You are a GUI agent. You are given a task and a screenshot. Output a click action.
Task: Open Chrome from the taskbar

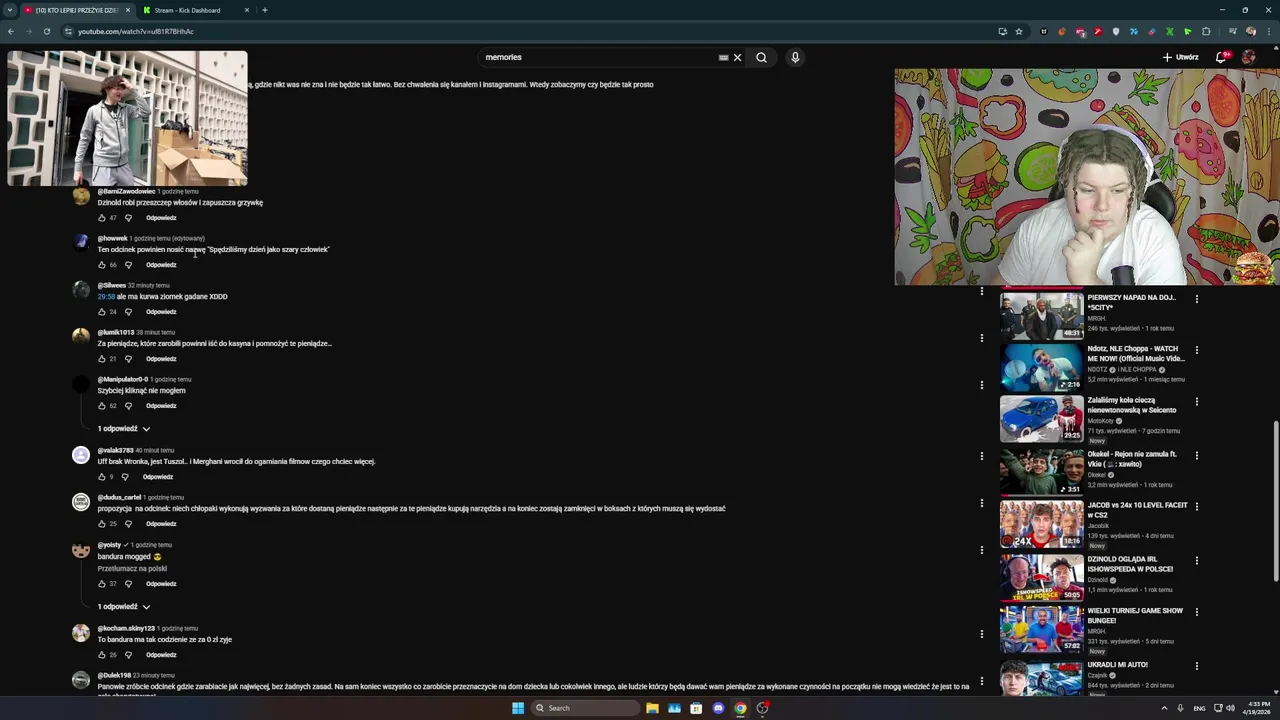tap(740, 708)
